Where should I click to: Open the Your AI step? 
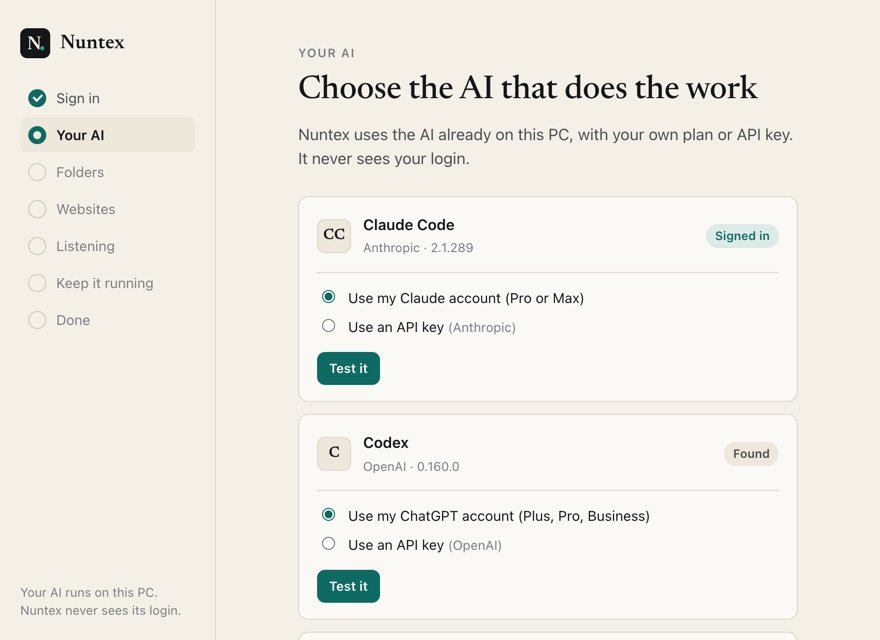click(108, 135)
